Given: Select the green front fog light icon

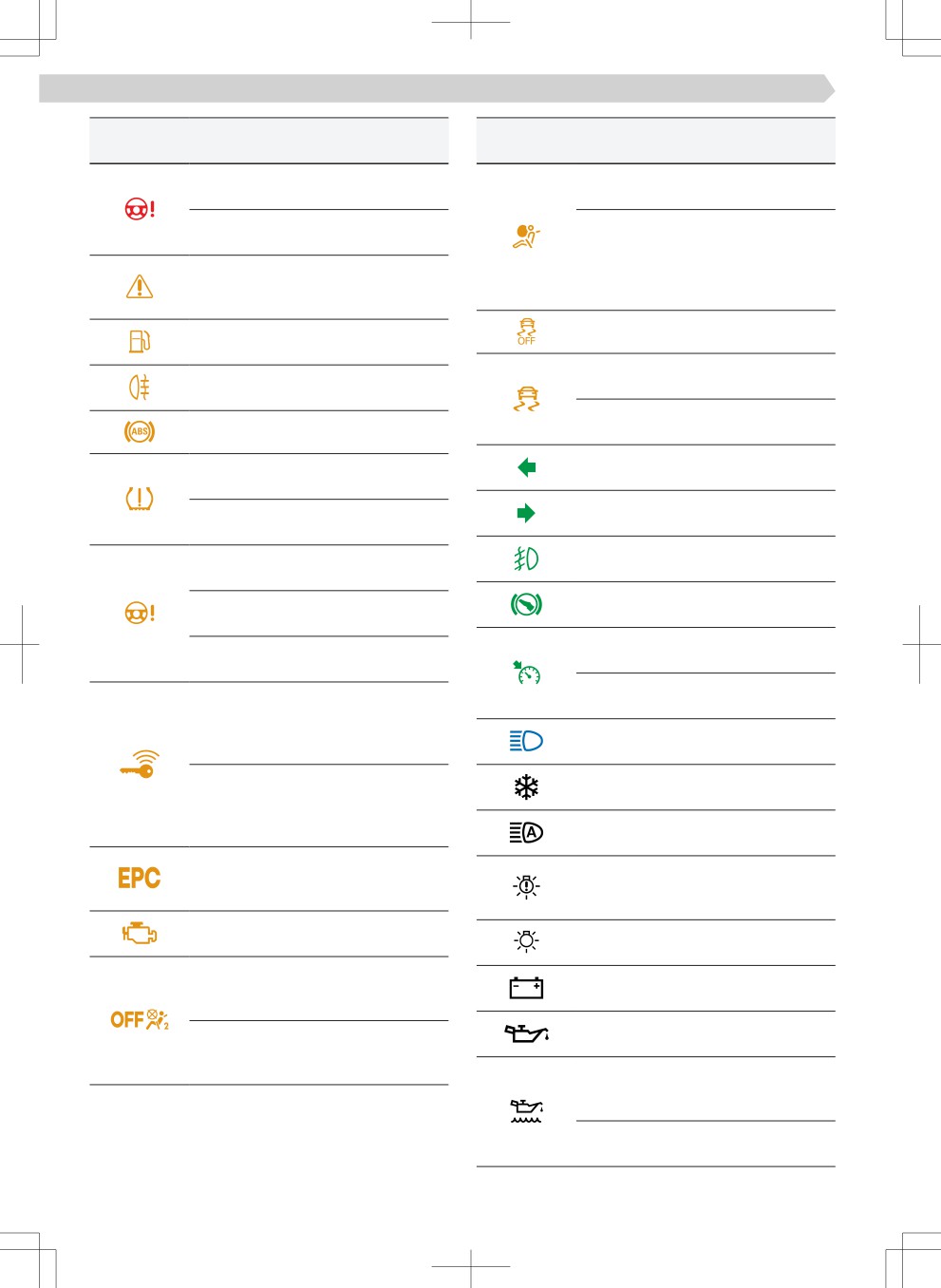Looking at the screenshot, I should coord(526,559).
